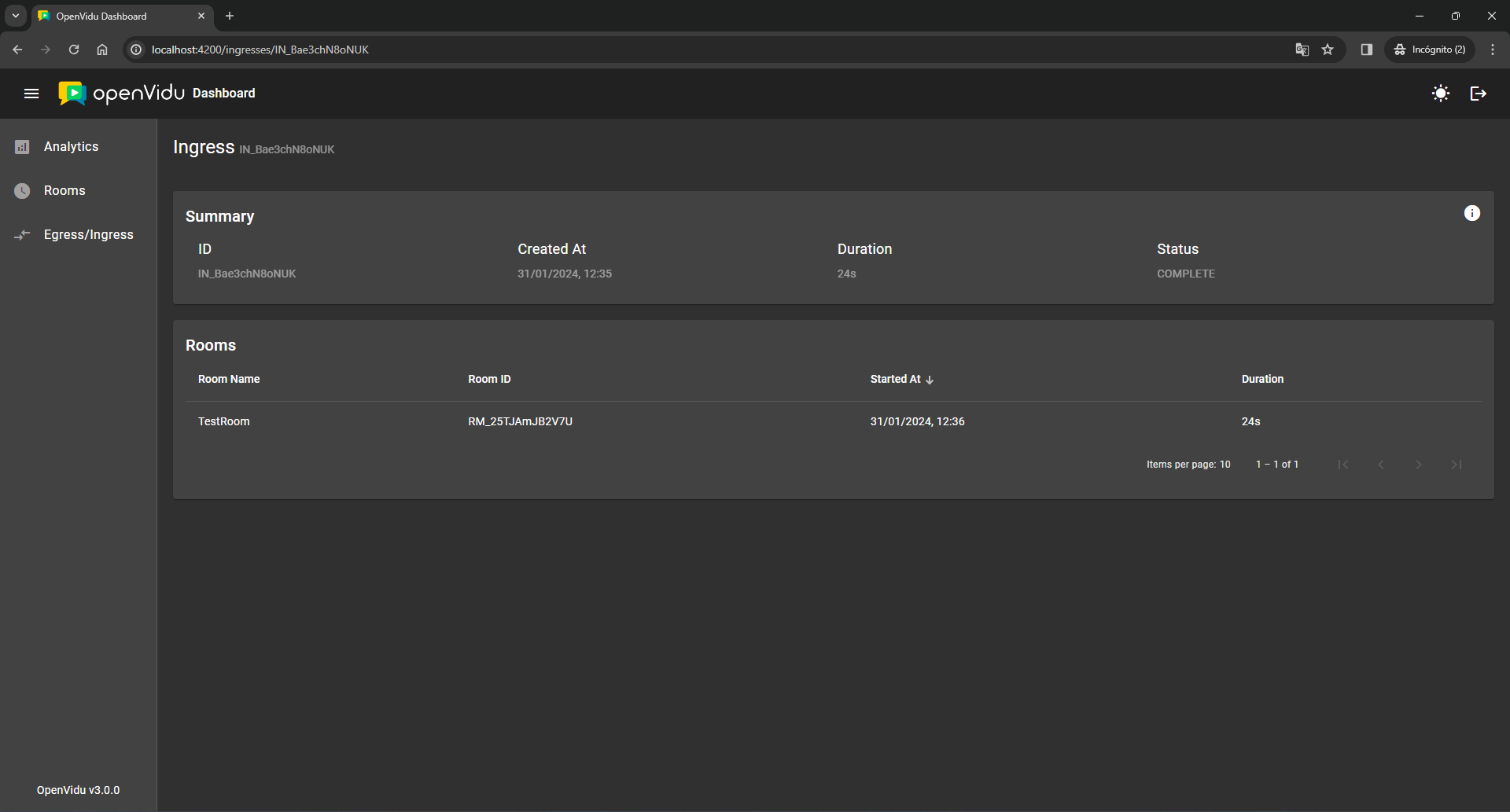This screenshot has width=1510, height=812.
Task: Click Room ID RM_25TJAmJB2V7U
Action: 520,421
